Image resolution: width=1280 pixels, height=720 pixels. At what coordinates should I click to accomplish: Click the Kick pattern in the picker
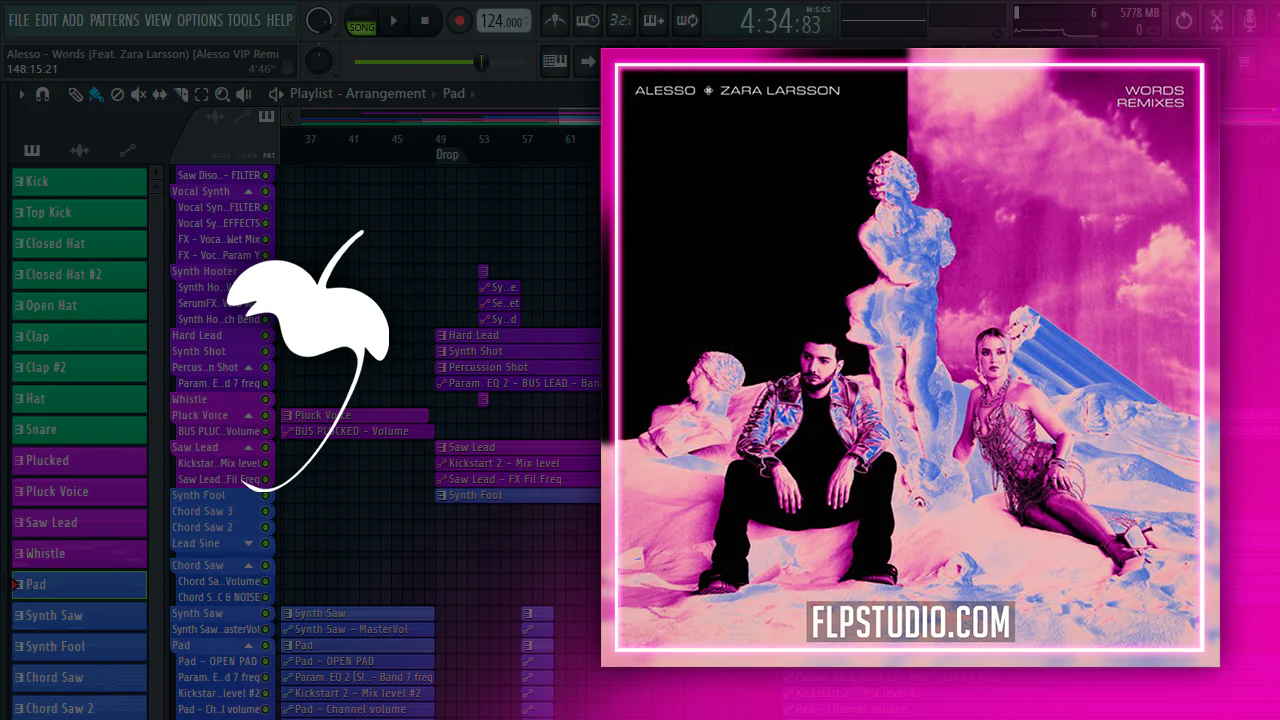coord(80,182)
